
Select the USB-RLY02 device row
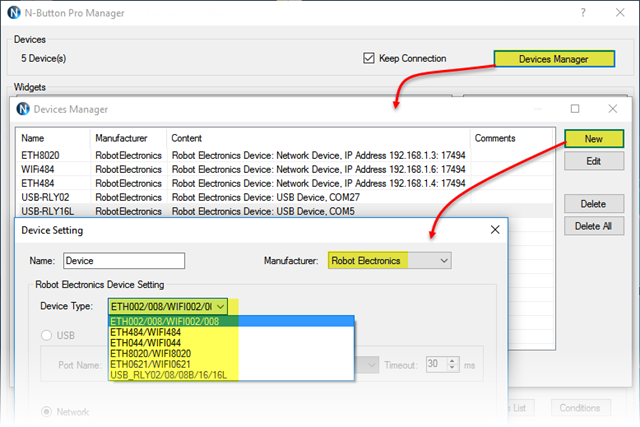pos(284,197)
